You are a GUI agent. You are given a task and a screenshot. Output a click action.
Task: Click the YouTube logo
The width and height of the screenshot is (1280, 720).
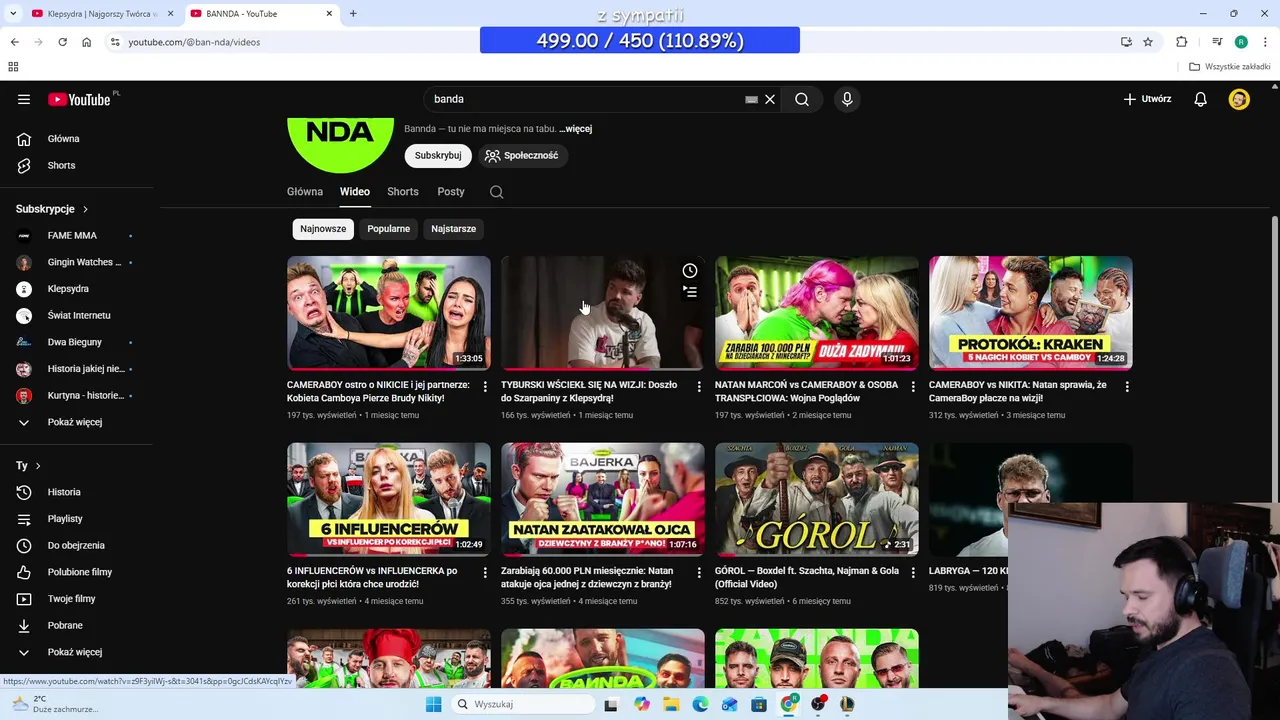79,99
